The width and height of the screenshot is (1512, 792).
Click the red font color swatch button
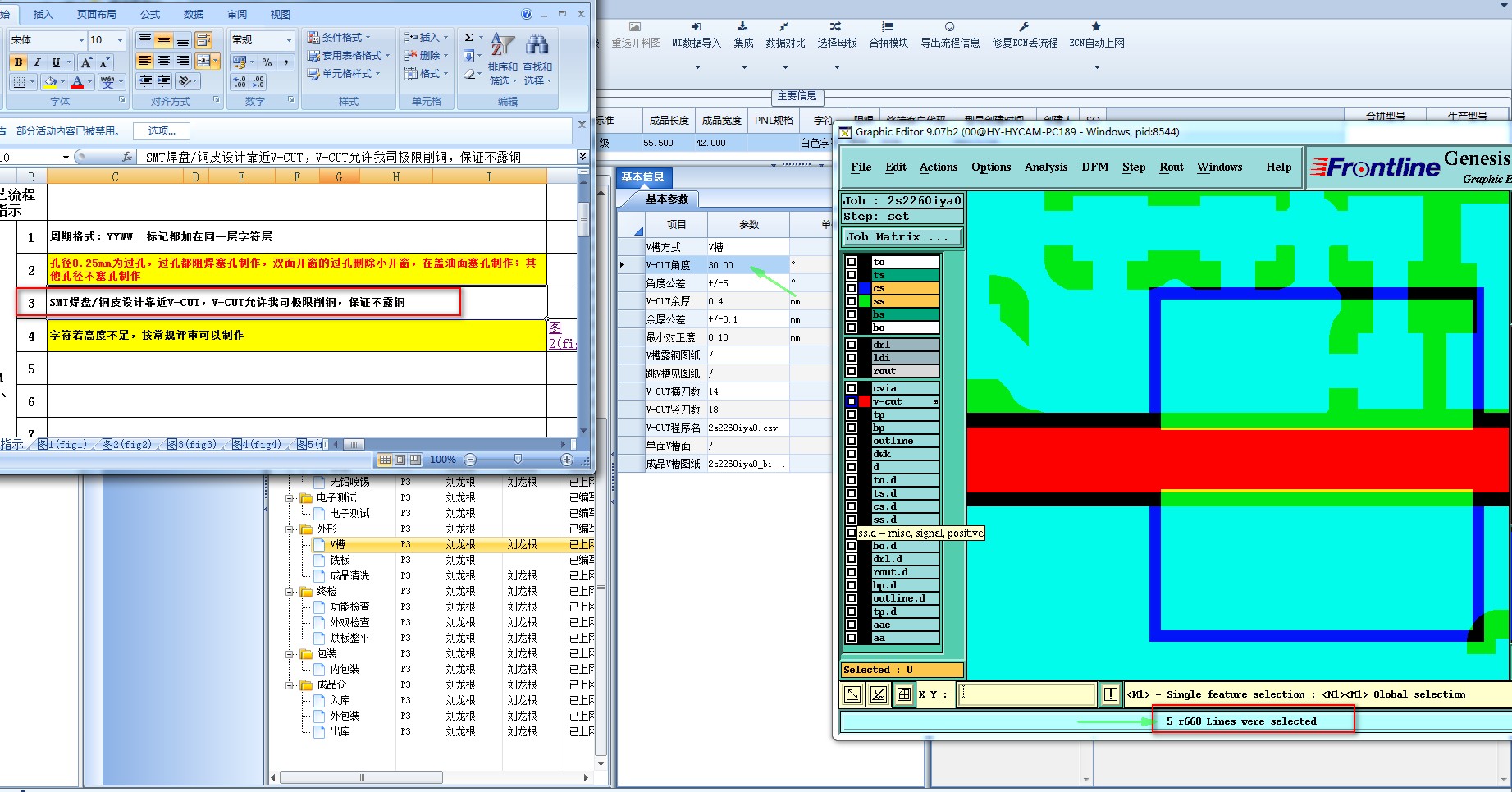point(77,81)
